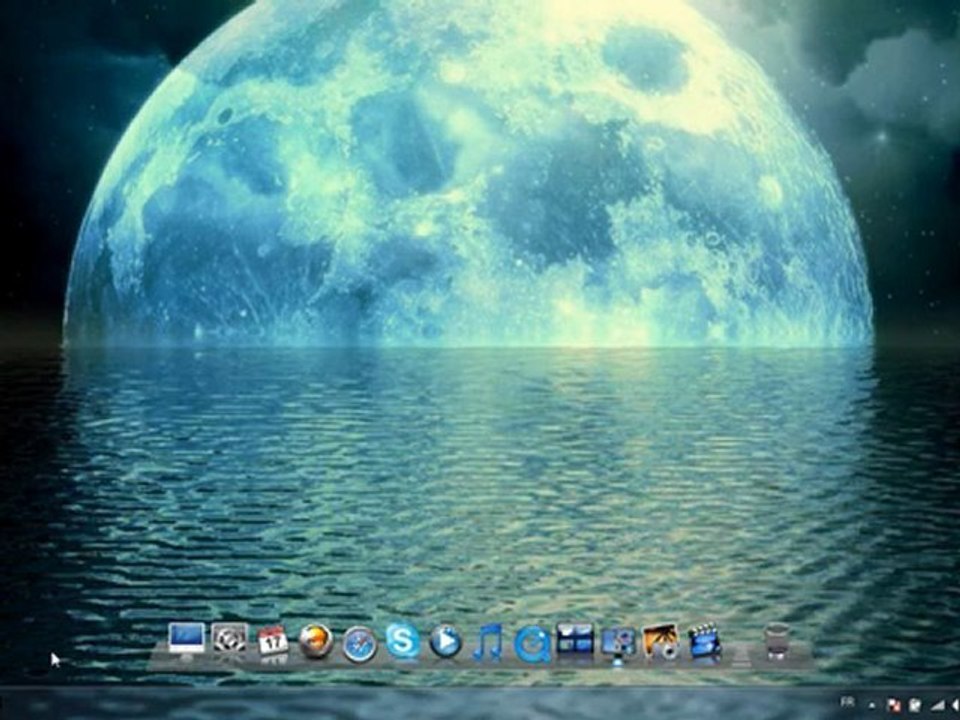Open the computer monitor icon in the dock
Screen dimensions: 960x720
click(186, 640)
